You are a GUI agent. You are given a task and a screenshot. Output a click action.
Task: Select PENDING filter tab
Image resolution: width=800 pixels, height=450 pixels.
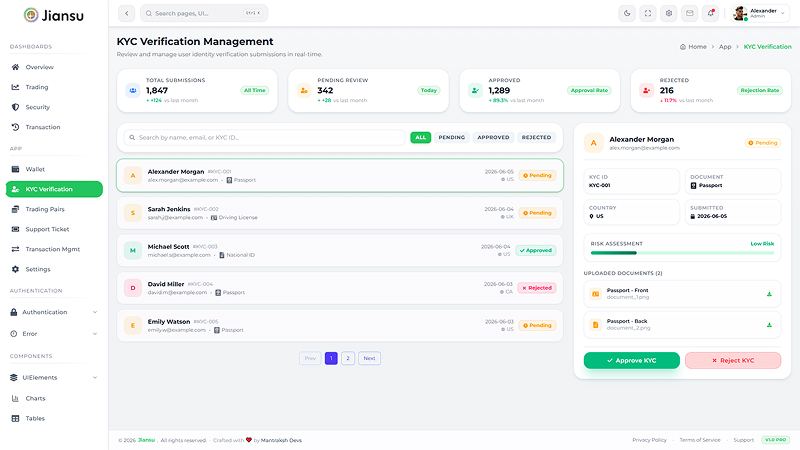point(452,137)
